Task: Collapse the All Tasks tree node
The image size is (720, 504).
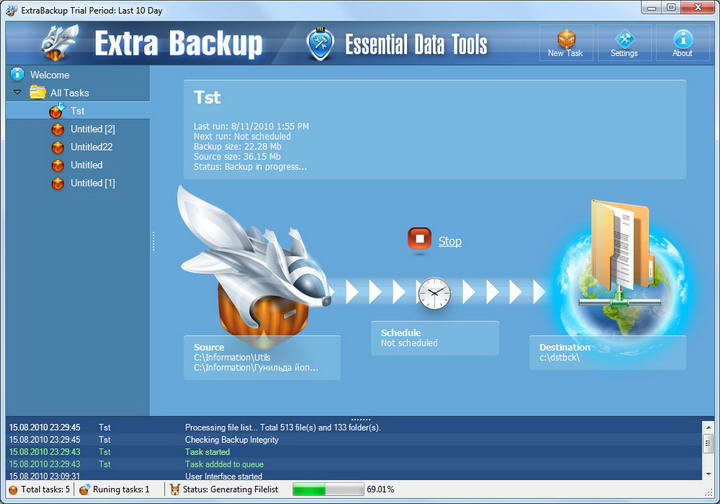Action: click(17, 92)
